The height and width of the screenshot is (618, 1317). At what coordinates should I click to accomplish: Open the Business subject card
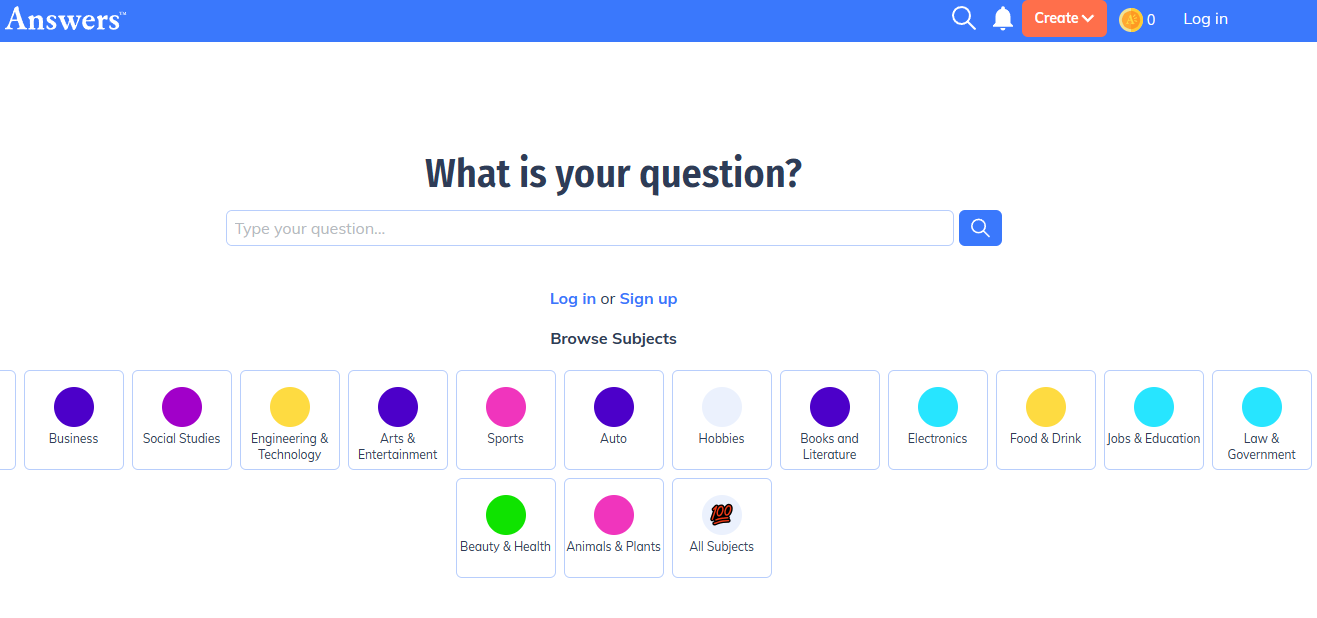click(74, 419)
